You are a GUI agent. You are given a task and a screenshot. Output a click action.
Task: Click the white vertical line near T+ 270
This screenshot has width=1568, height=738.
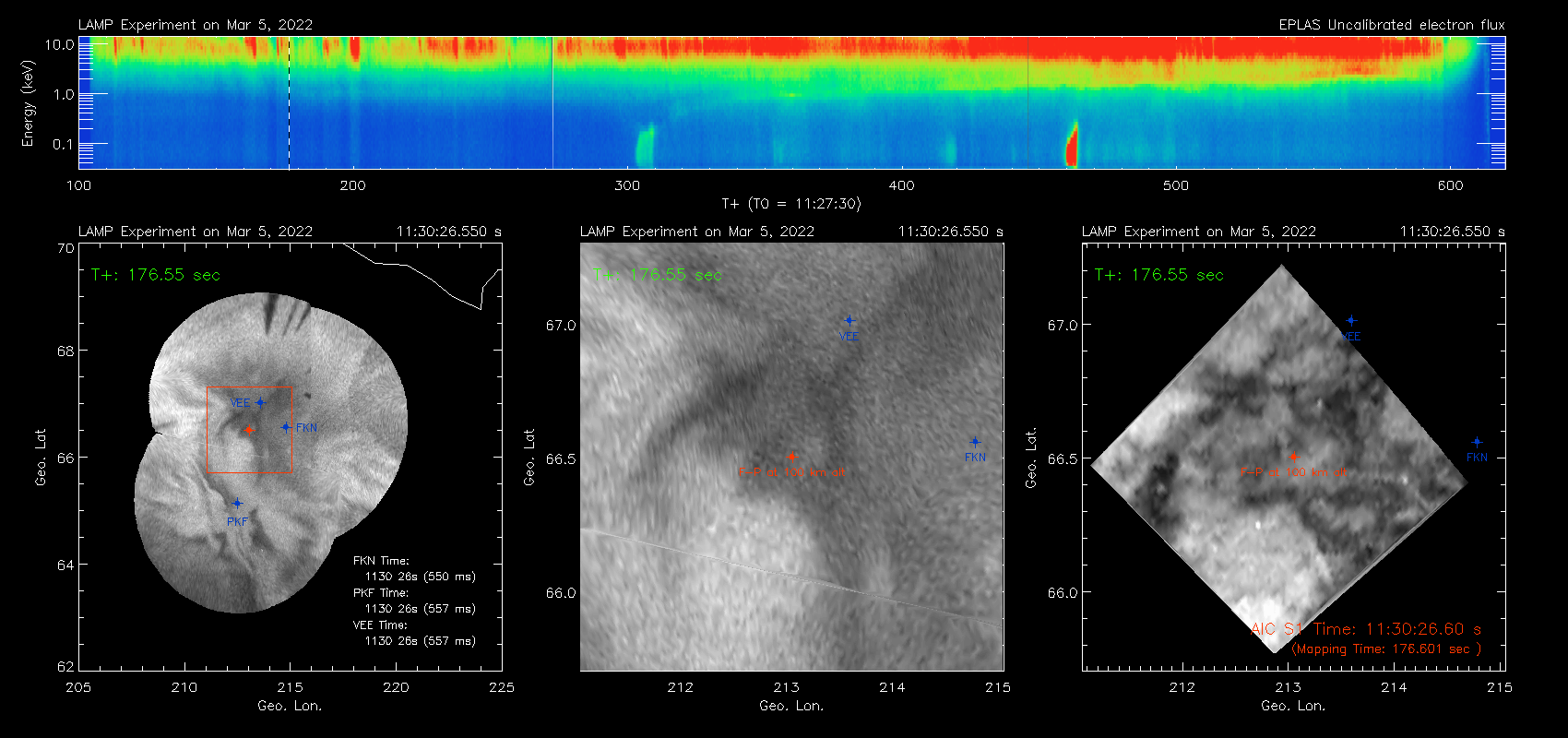tap(552, 102)
